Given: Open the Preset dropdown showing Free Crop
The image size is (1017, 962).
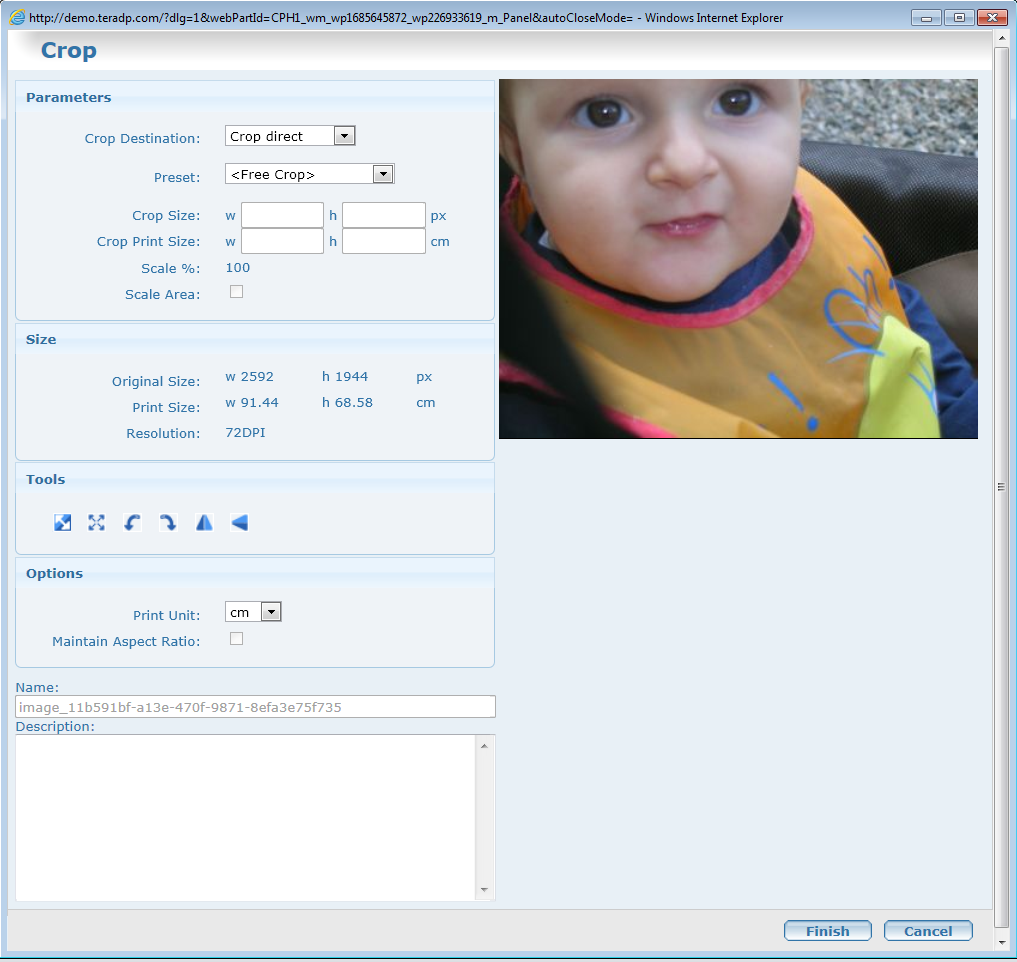Looking at the screenshot, I should (x=309, y=174).
